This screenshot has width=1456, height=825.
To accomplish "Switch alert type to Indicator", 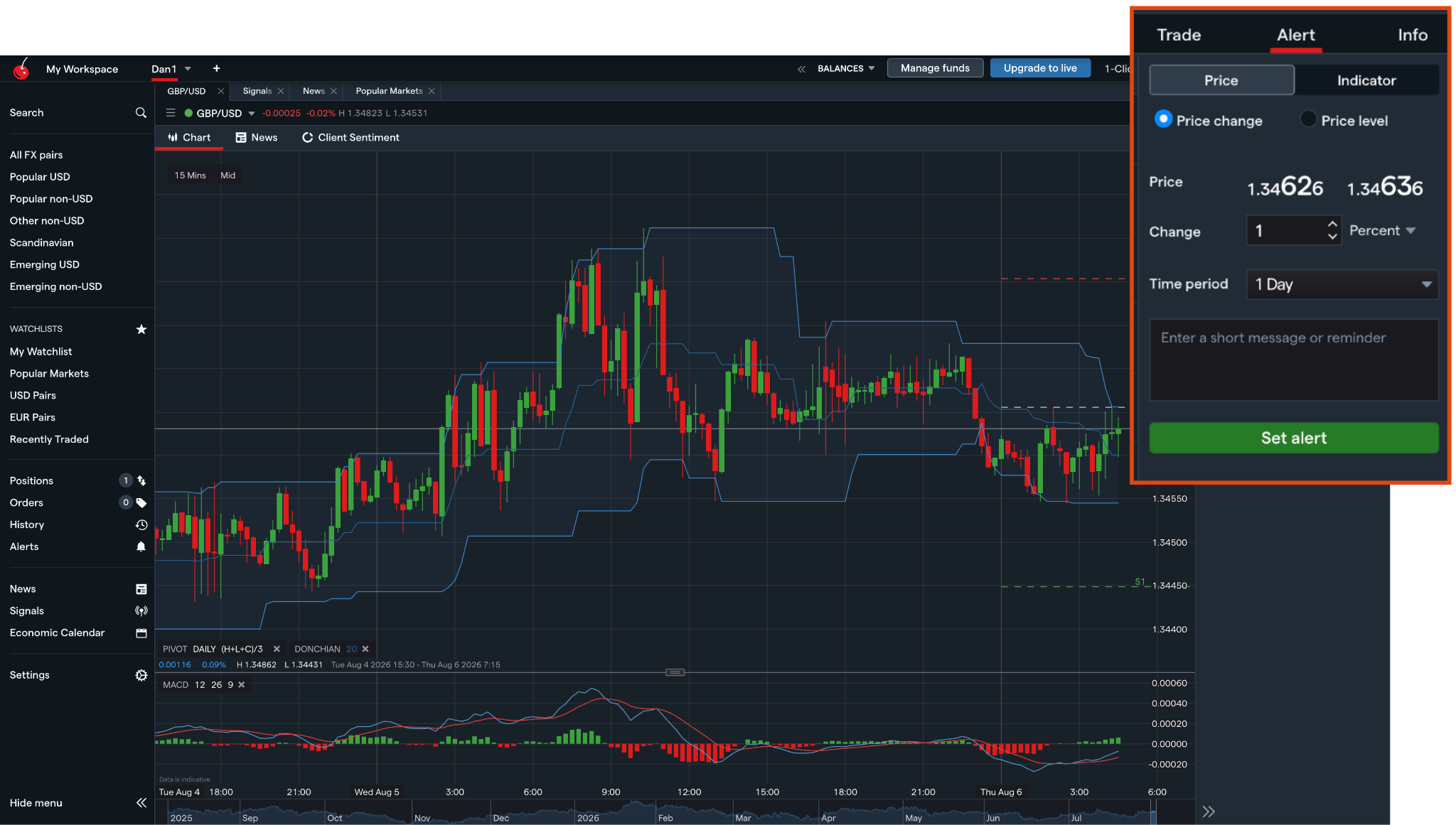I will pos(1366,80).
